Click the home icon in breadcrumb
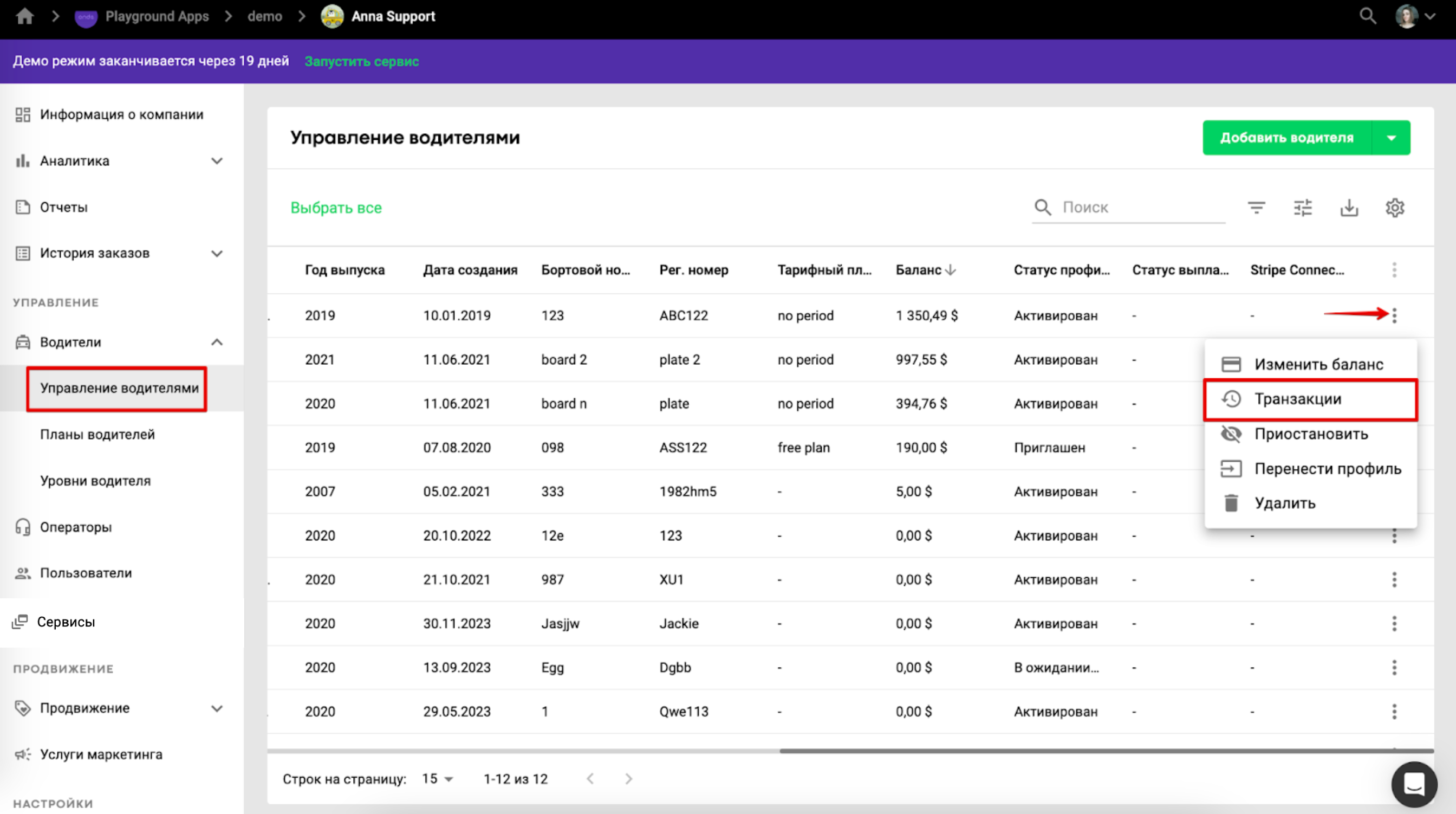The image size is (1456, 814). coord(24,16)
